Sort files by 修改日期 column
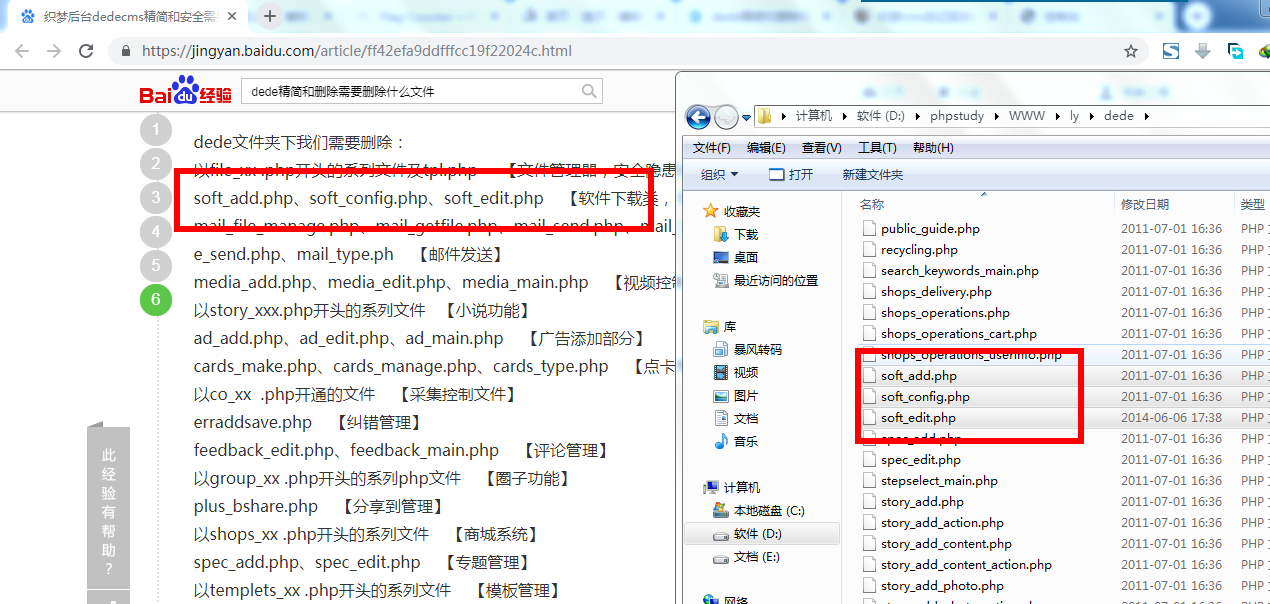This screenshot has width=1270, height=604. pyautogui.click(x=1144, y=204)
